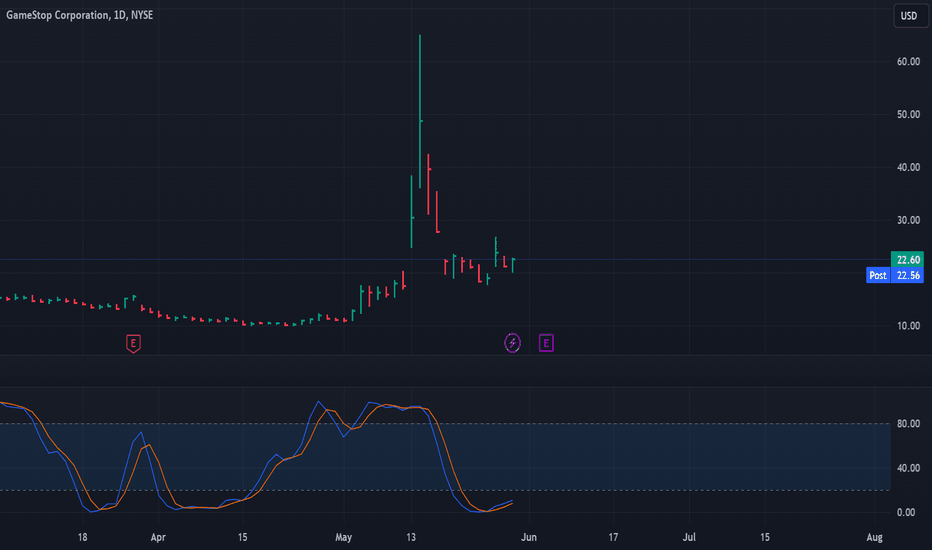The image size is (932, 550).
Task: Click the 50.00 price axis label
Action: click(908, 114)
